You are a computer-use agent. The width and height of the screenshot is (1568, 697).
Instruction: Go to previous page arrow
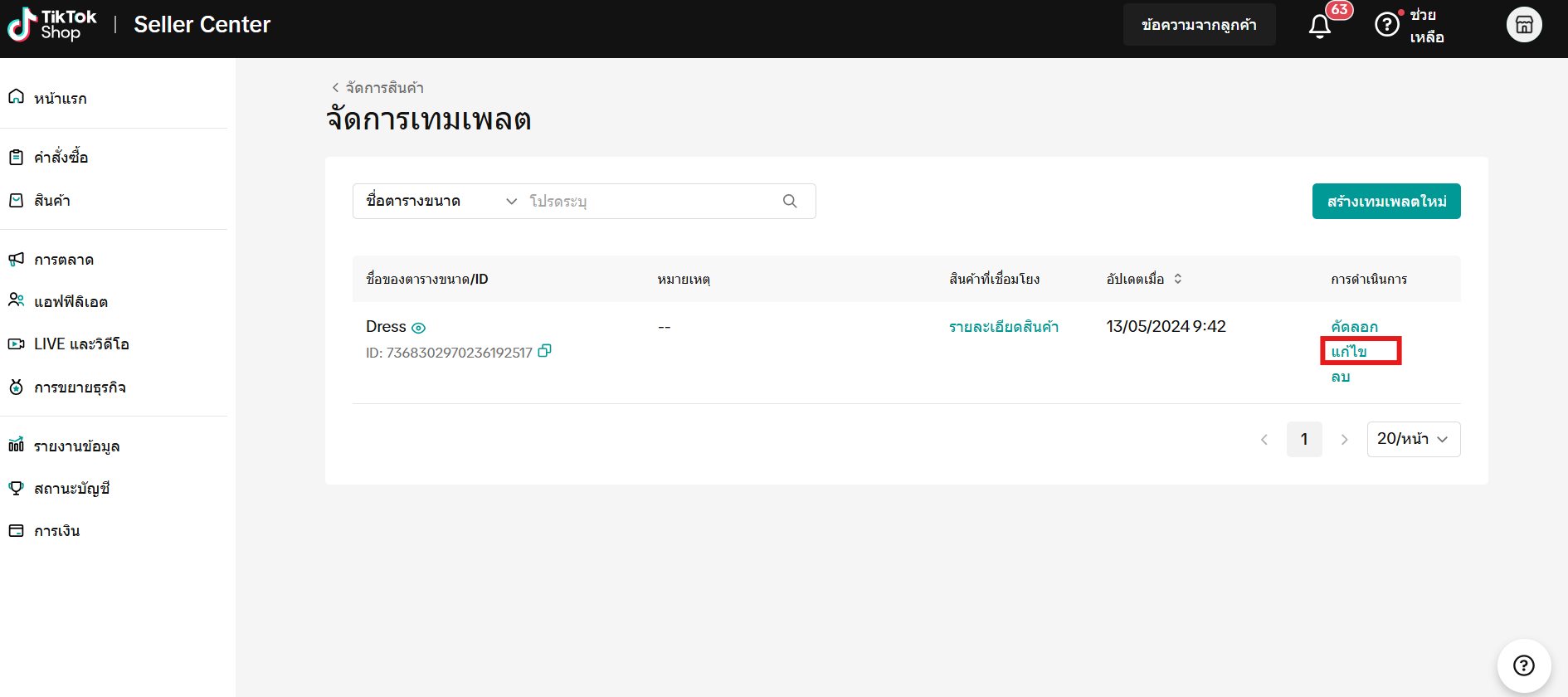click(1264, 440)
